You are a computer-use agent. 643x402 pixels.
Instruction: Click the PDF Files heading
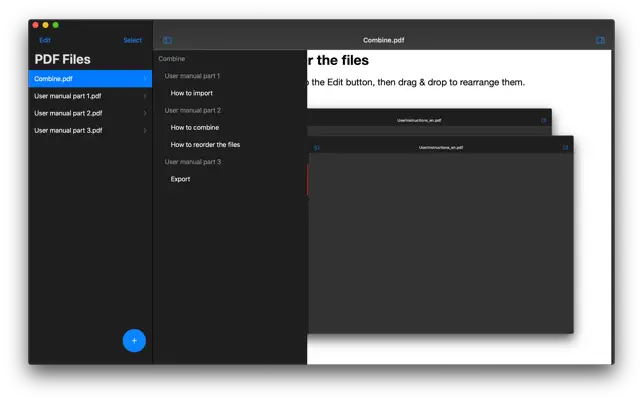click(62, 59)
